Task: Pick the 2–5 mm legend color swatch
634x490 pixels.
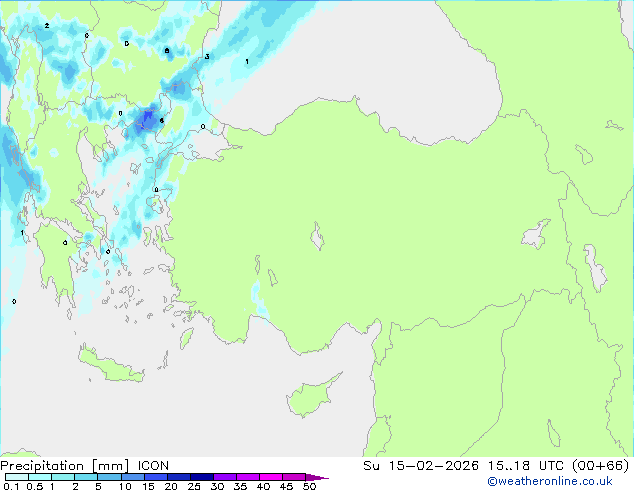Action: point(86,477)
